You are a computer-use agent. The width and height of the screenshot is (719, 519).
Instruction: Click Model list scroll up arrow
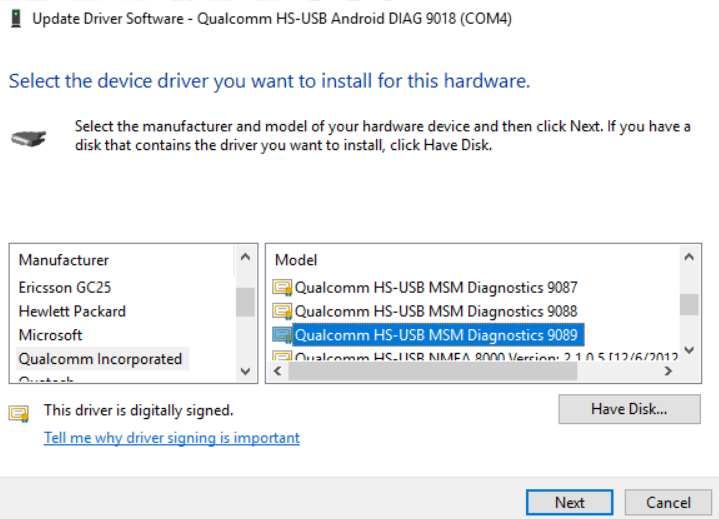pos(689,257)
